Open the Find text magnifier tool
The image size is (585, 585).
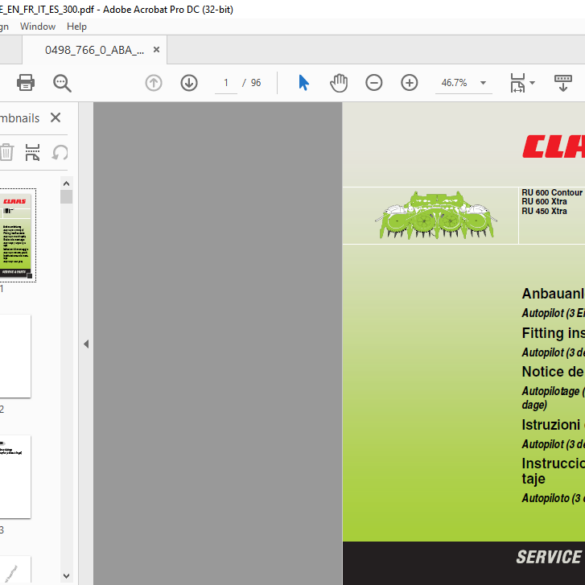tap(62, 82)
